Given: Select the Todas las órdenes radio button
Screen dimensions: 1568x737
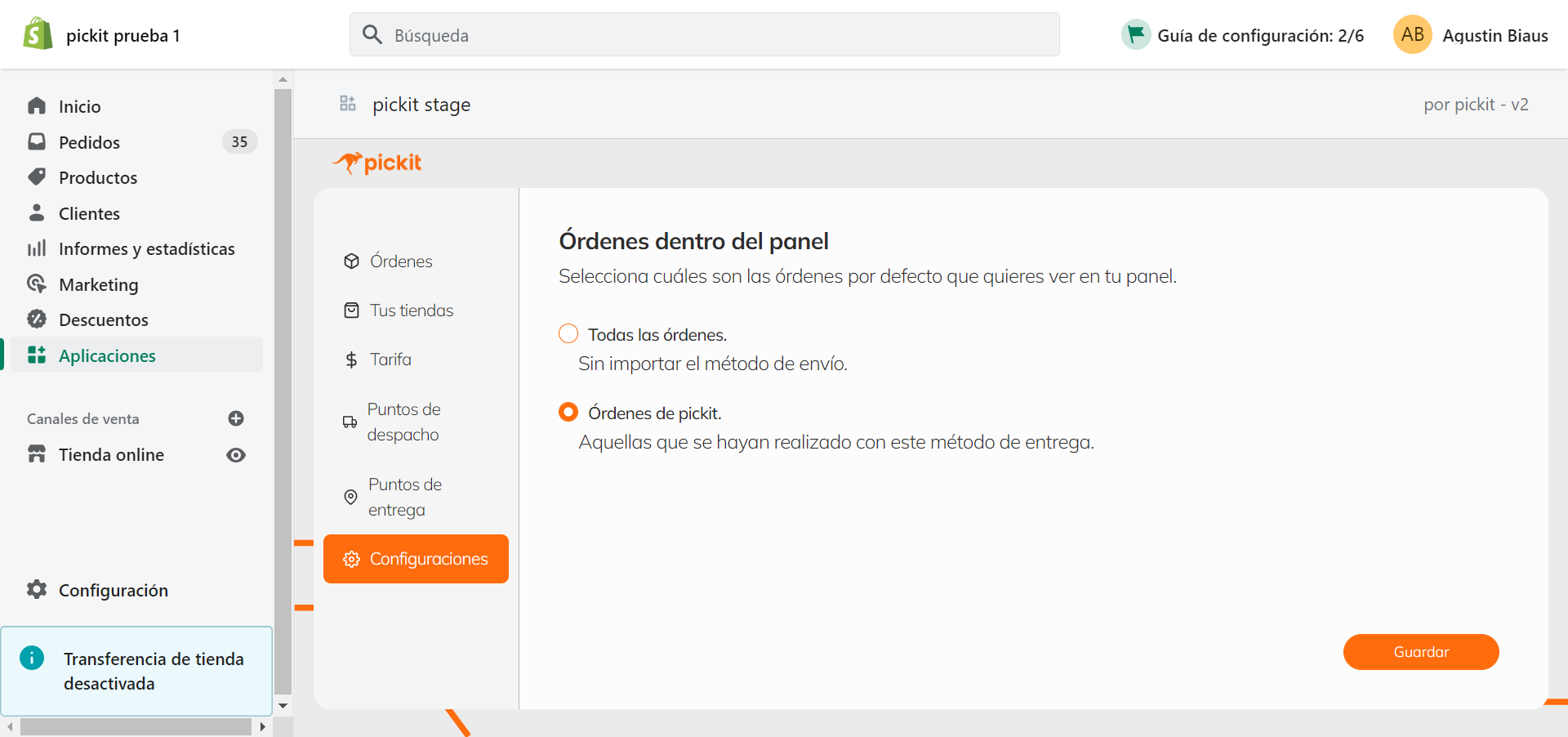Looking at the screenshot, I should point(568,333).
